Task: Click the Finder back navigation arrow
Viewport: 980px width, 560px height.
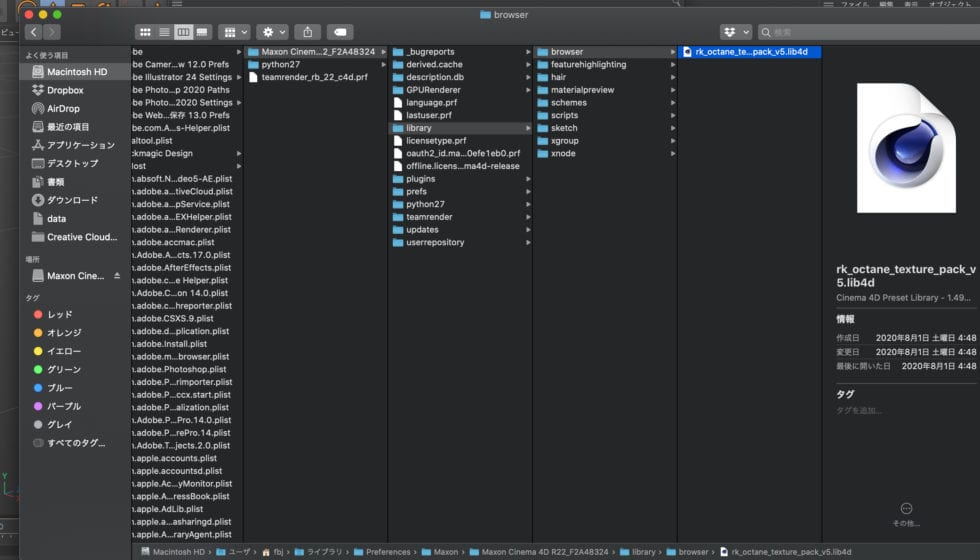Action: [33, 32]
